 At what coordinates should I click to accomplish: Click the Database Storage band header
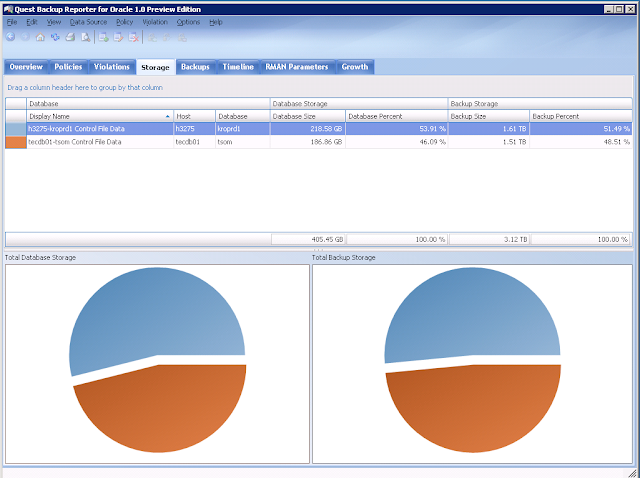click(359, 104)
